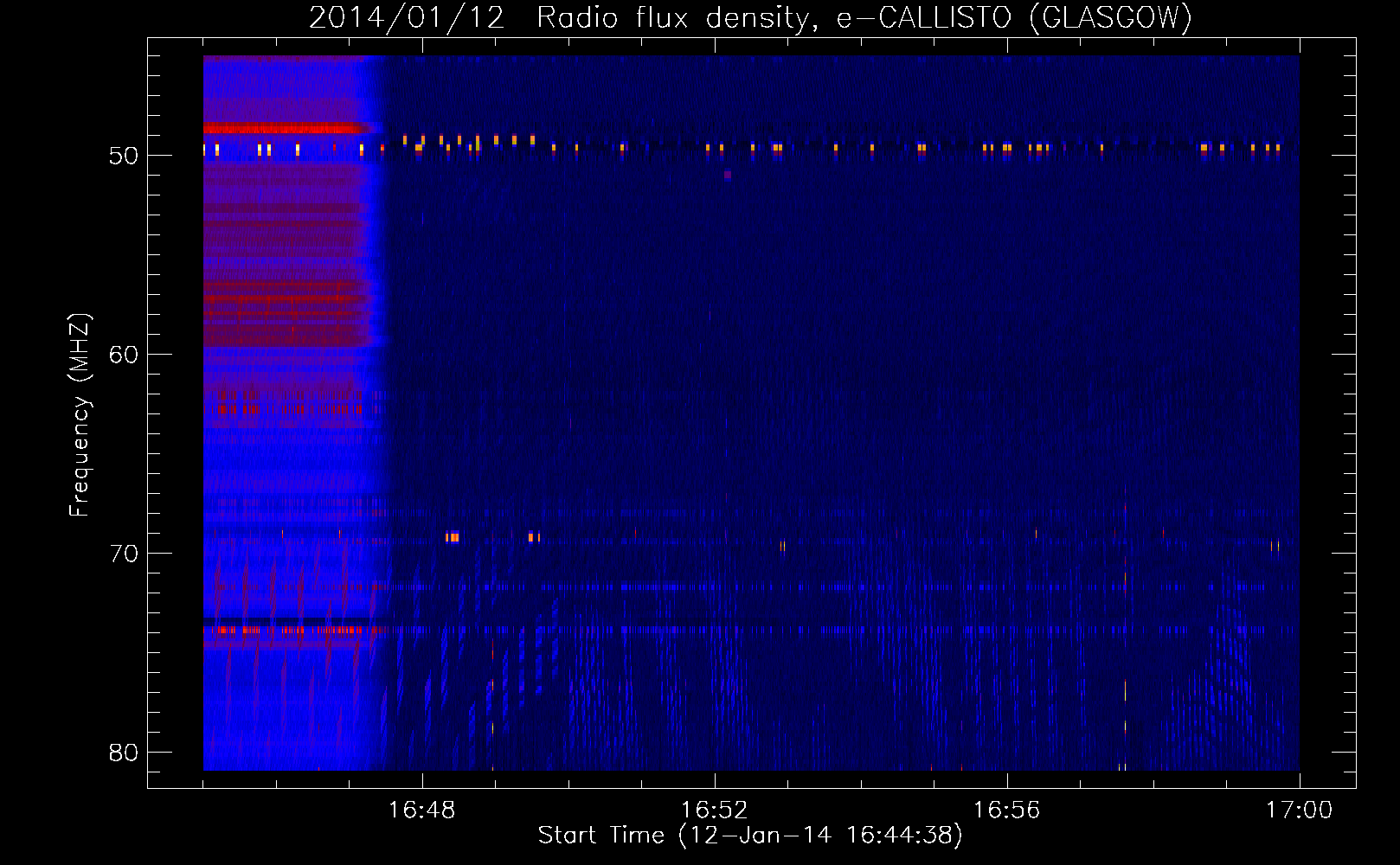The height and width of the screenshot is (865, 1400).
Task: Click the 17:00 time tick label
Action: point(1300,811)
